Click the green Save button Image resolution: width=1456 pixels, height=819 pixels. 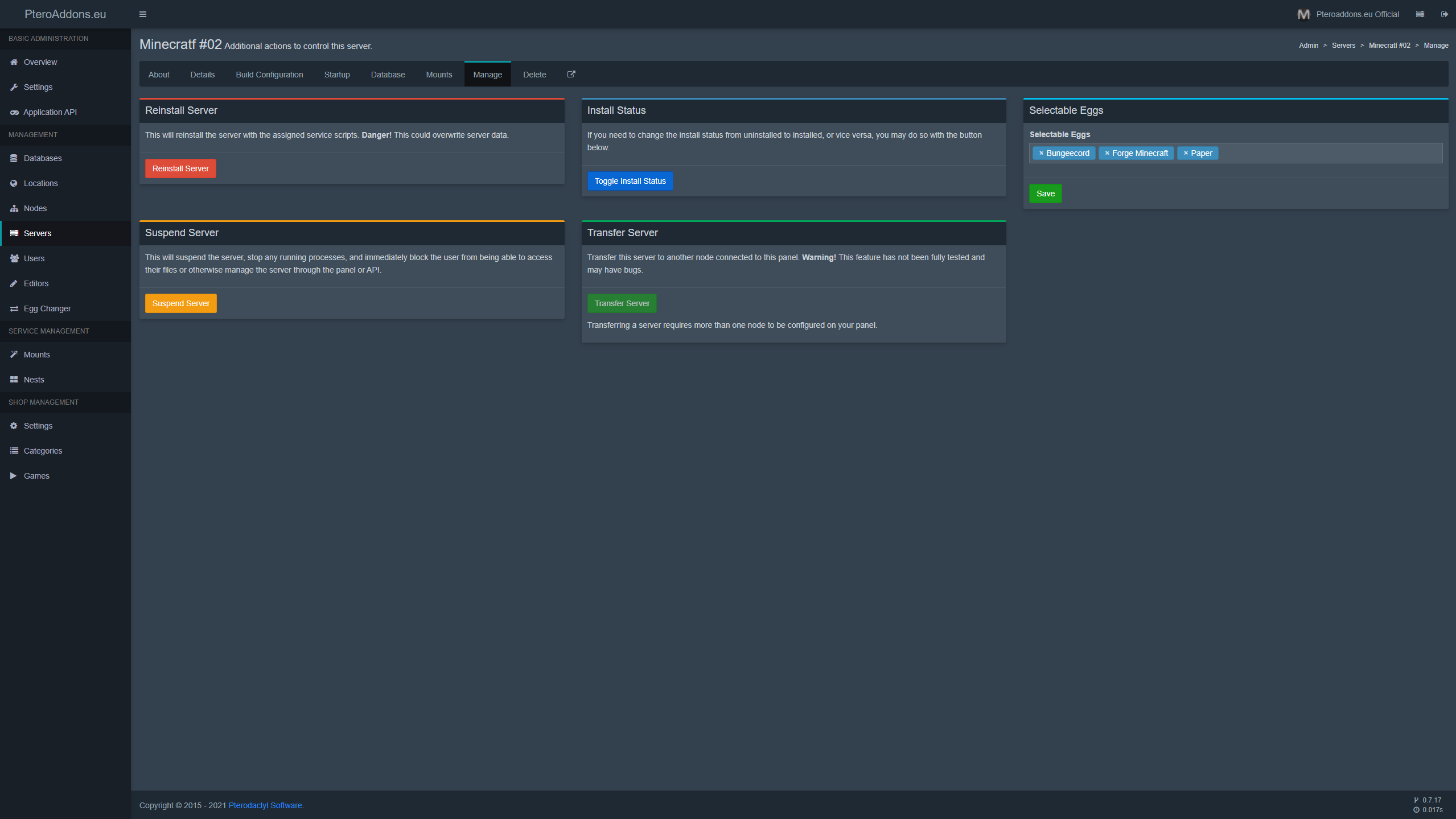click(x=1045, y=194)
